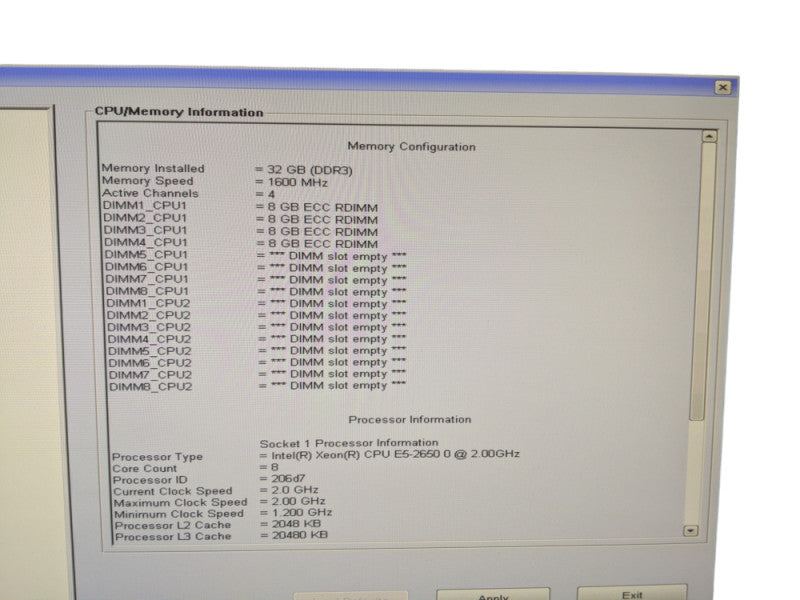Click the Apply button

(x=493, y=596)
